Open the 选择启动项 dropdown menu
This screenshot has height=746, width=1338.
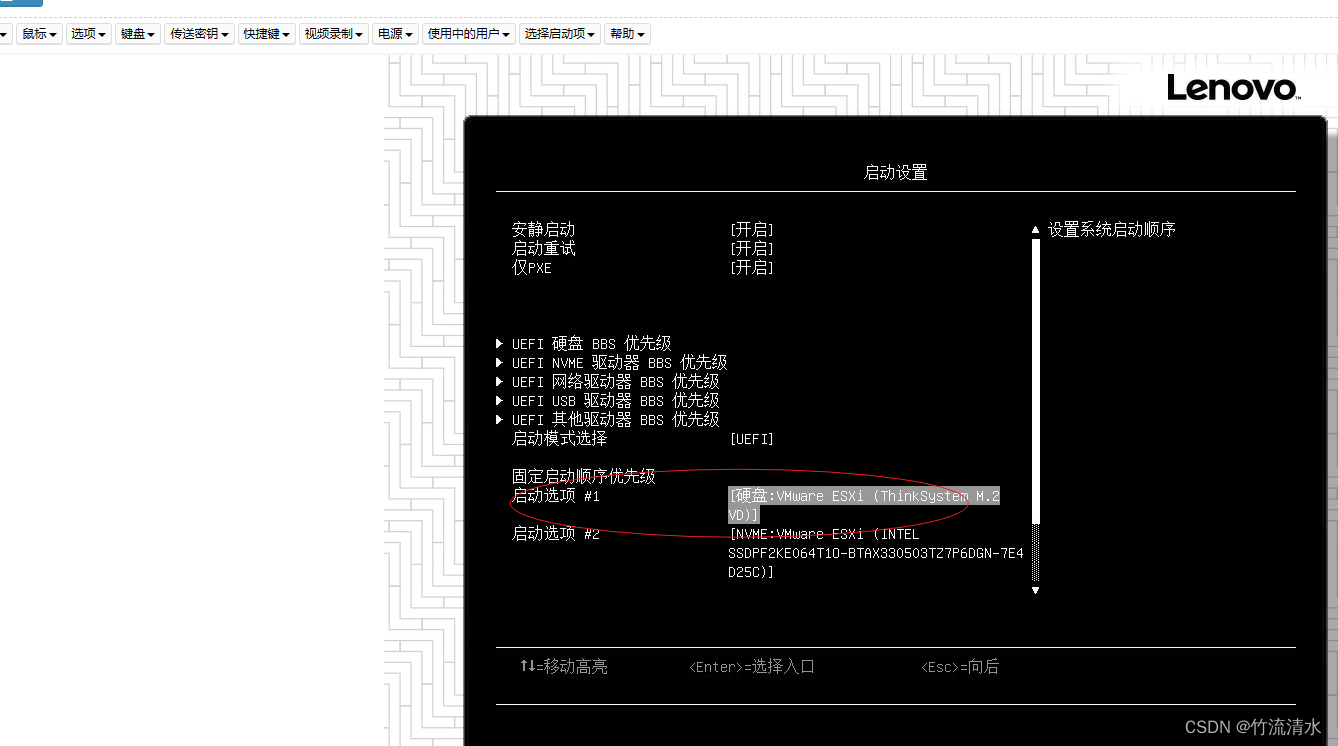[x=560, y=34]
